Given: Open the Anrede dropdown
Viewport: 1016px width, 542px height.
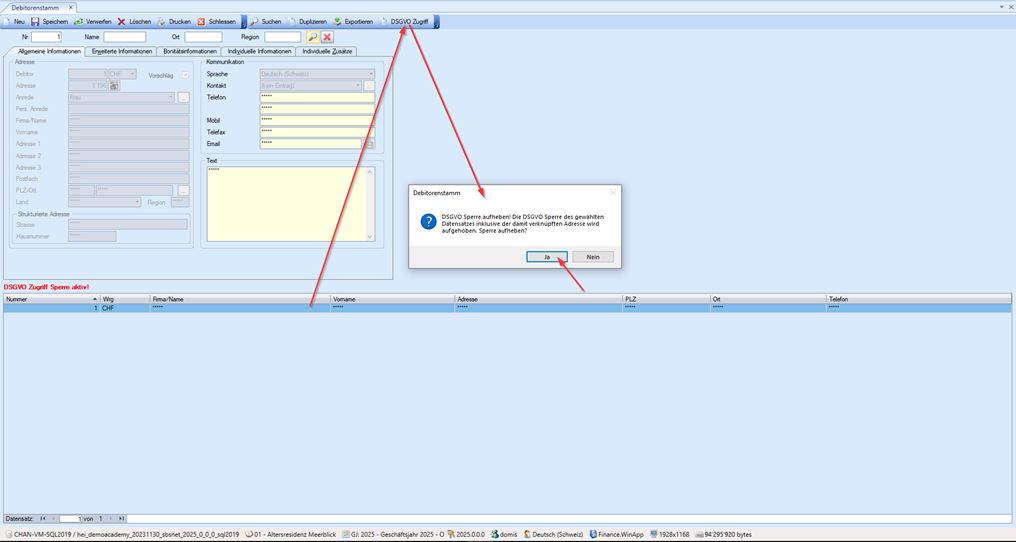Looking at the screenshot, I should coord(170,98).
